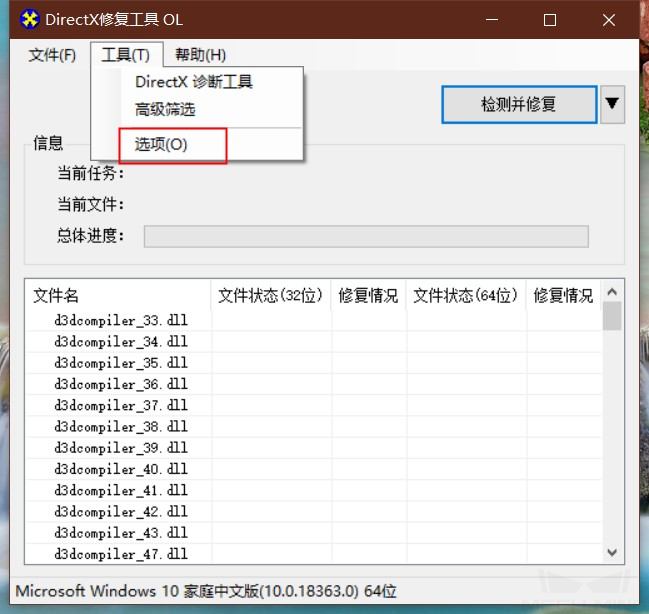Select d3dcompiler_40.dll row
The image size is (649, 614).
[313, 469]
